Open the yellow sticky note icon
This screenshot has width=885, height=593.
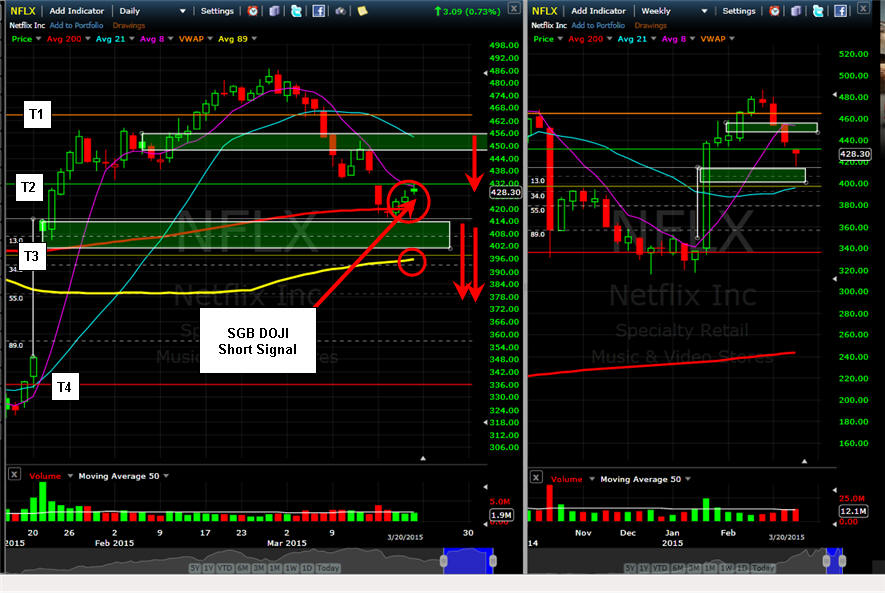[362, 11]
